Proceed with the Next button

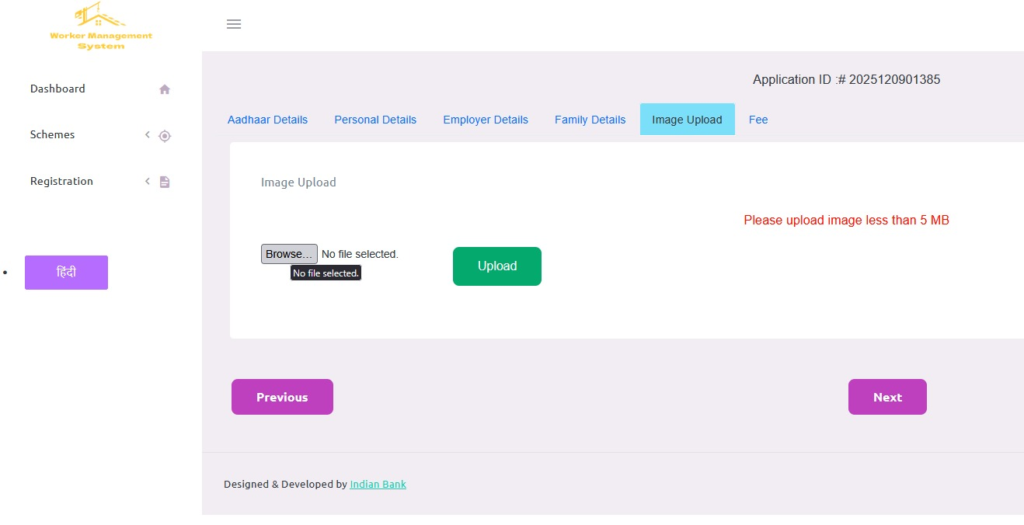pos(887,397)
